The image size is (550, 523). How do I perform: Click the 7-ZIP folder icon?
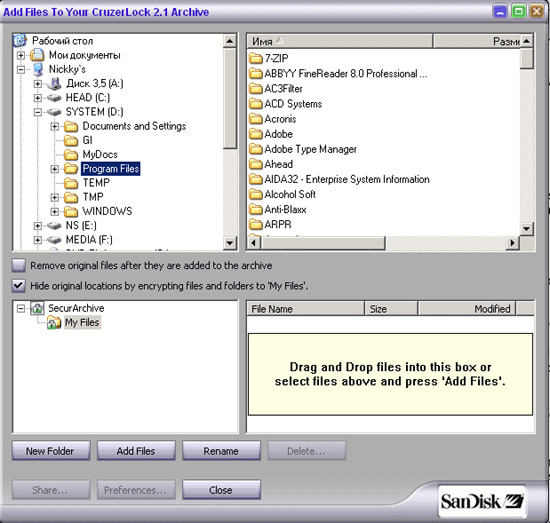(x=256, y=58)
